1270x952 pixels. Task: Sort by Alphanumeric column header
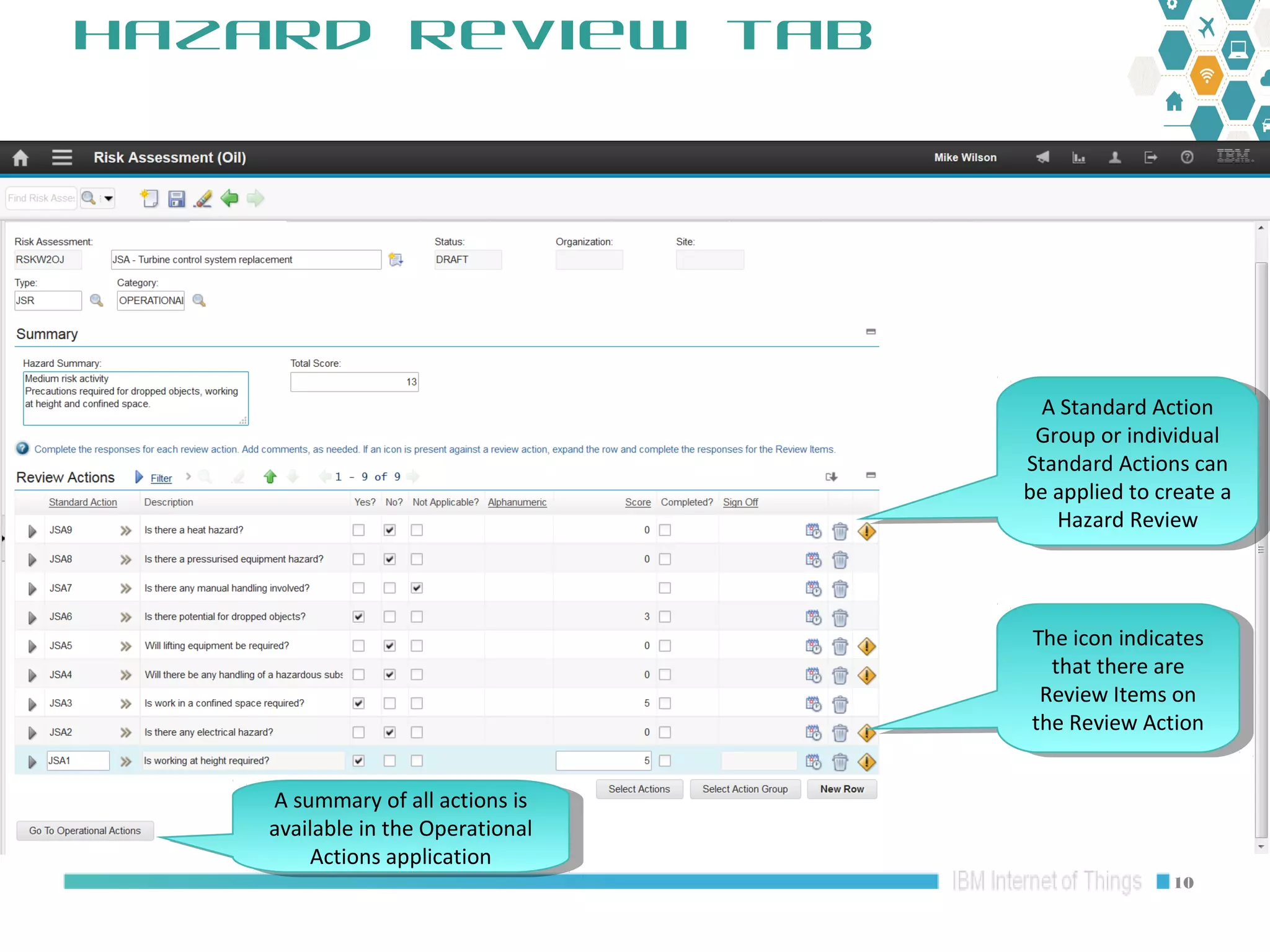(x=517, y=502)
